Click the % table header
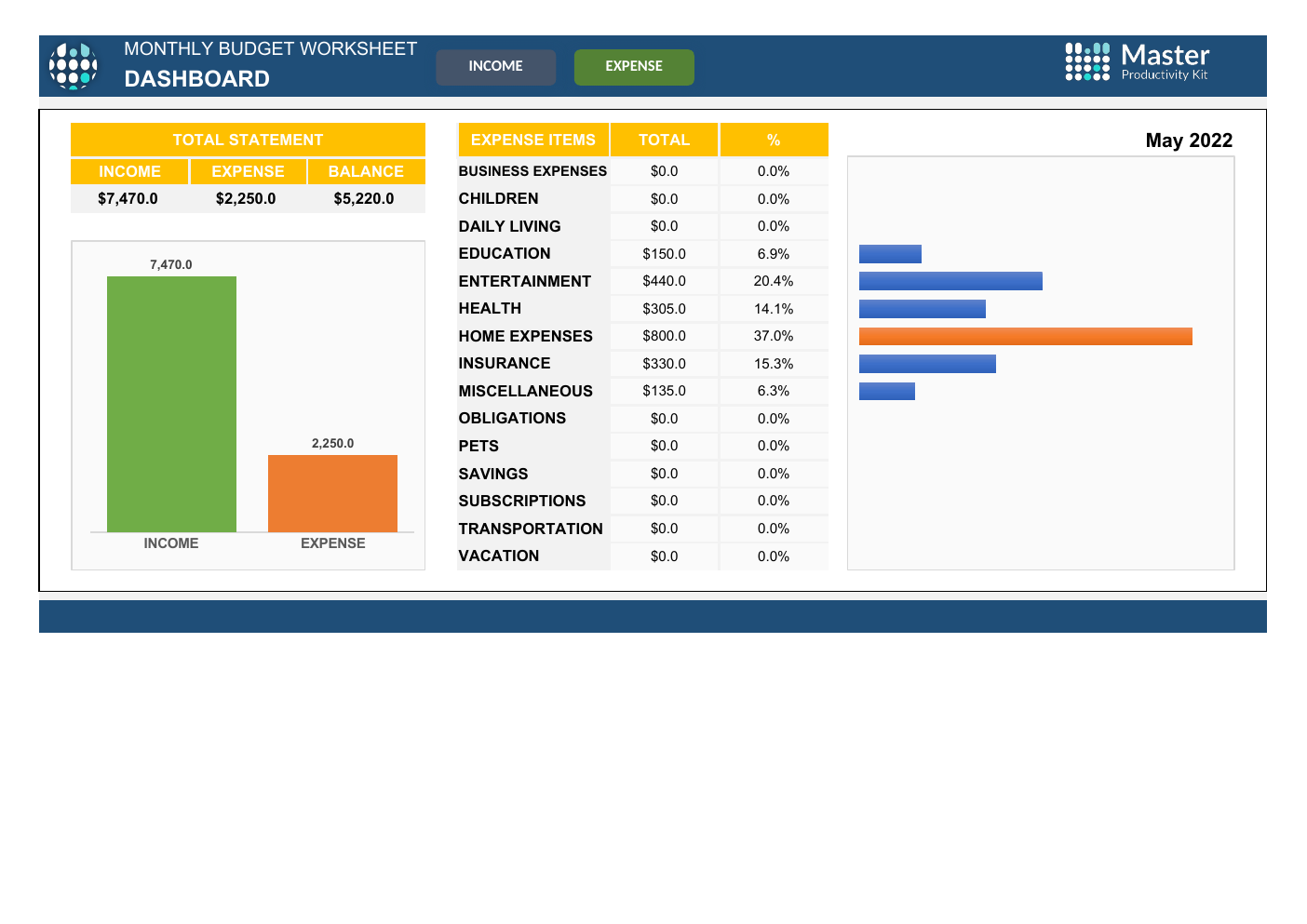 pyautogui.click(x=774, y=140)
